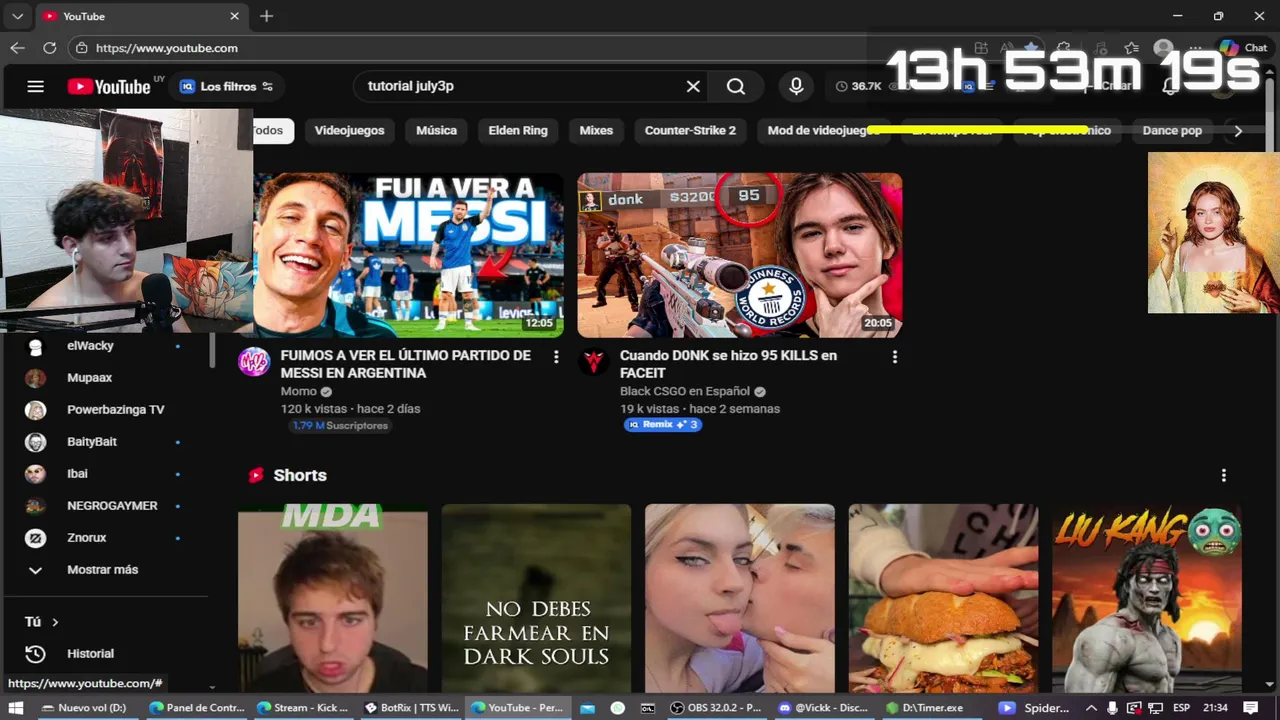The height and width of the screenshot is (720, 1280).
Task: Expand the Tú section chevron
Action: [55, 622]
